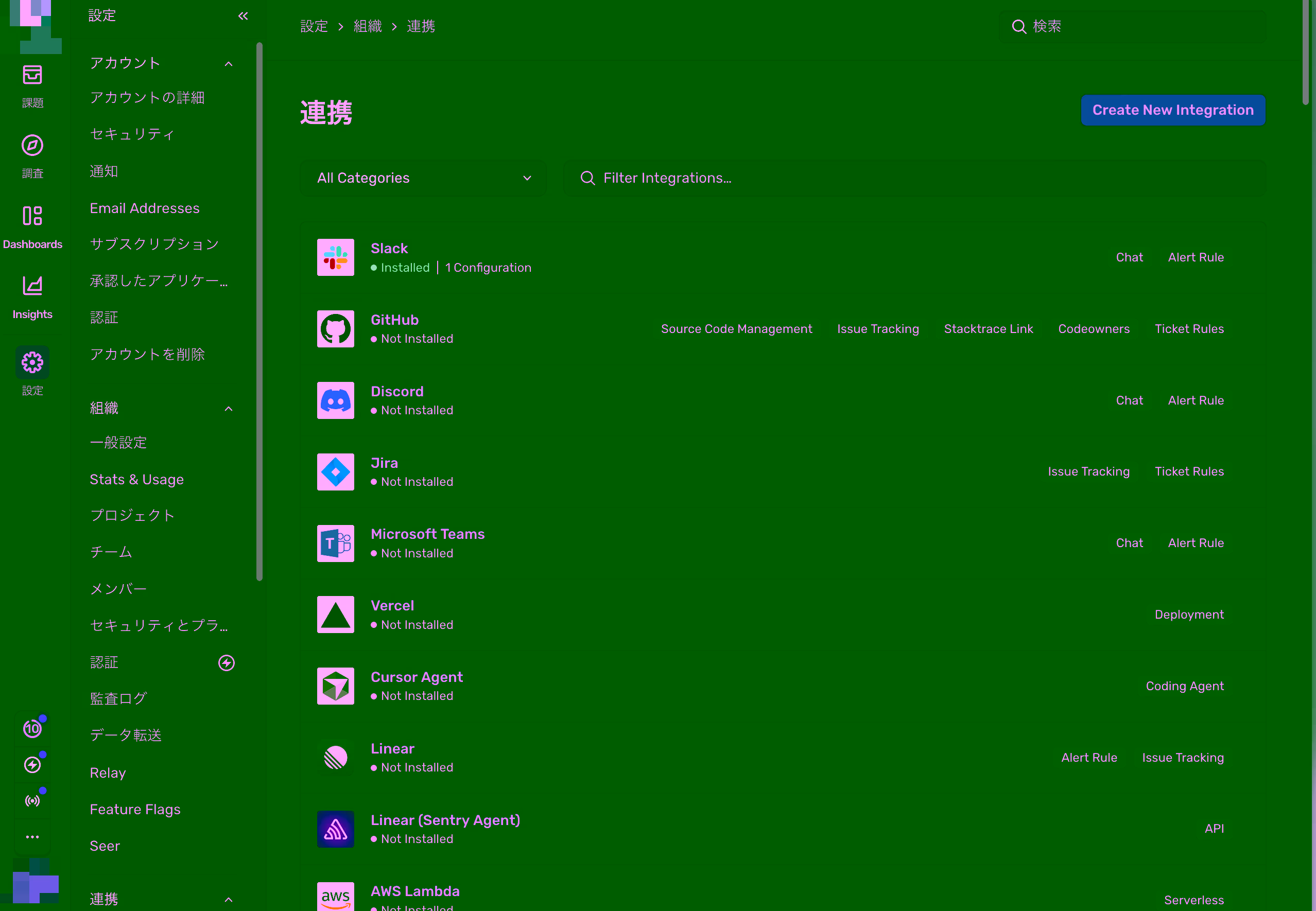Click the 組織 breadcrumb link
Image resolution: width=1316 pixels, height=911 pixels.
click(x=367, y=26)
